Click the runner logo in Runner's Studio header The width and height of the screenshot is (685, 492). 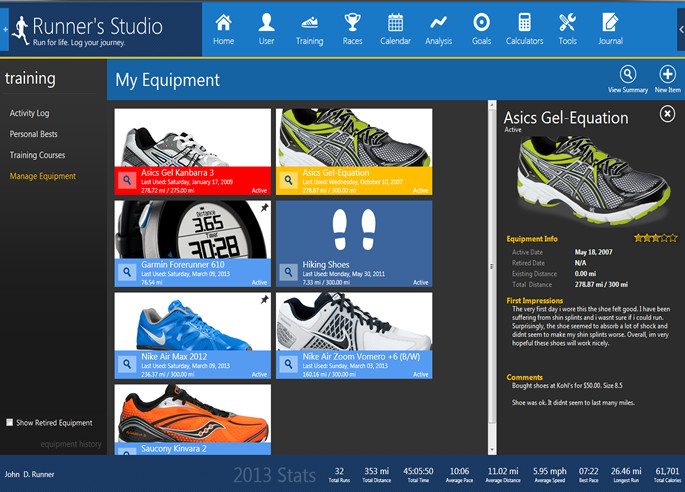pyautogui.click(x=20, y=30)
